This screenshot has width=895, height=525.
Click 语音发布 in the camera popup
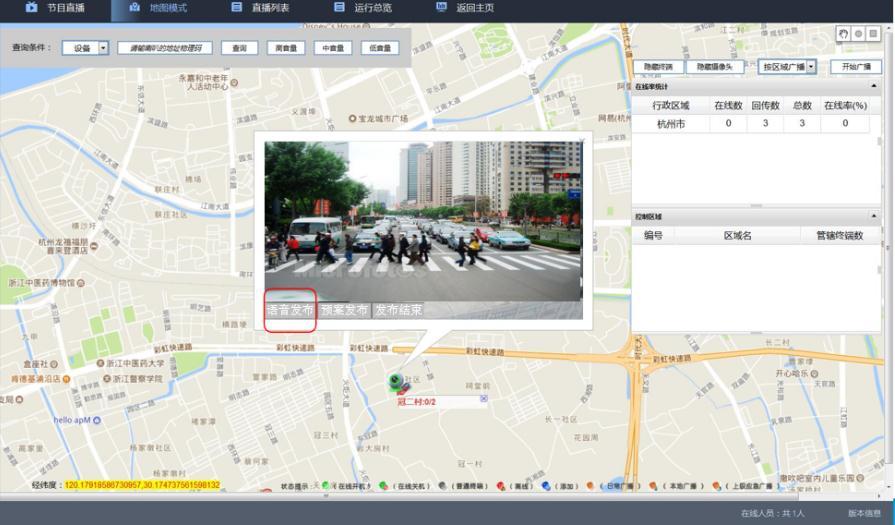pyautogui.click(x=290, y=310)
